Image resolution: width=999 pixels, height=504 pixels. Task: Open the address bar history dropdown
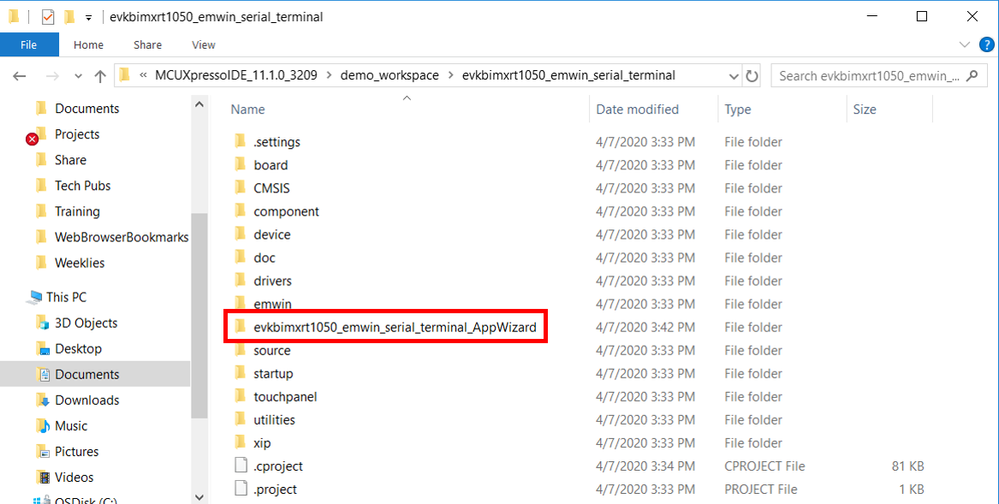click(733, 76)
